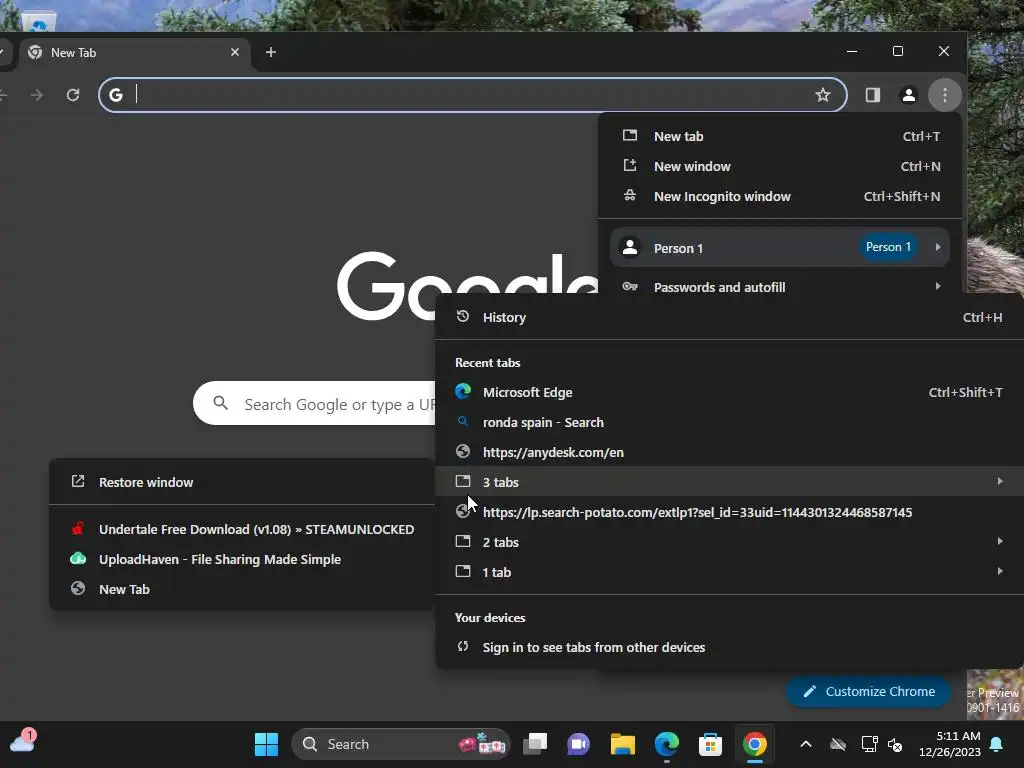Open Task View from taskbar
The height and width of the screenshot is (768, 1024).
click(535, 744)
